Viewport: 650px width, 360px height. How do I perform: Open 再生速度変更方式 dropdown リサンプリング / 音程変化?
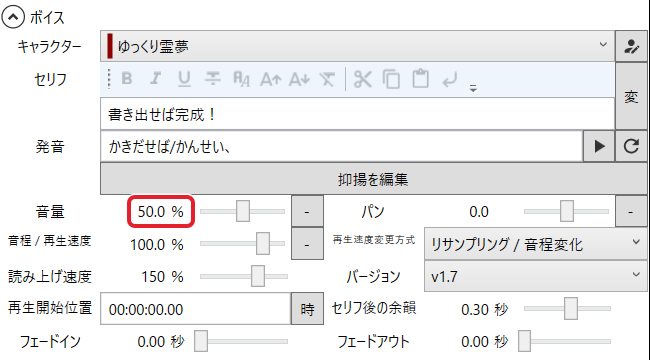(x=536, y=243)
